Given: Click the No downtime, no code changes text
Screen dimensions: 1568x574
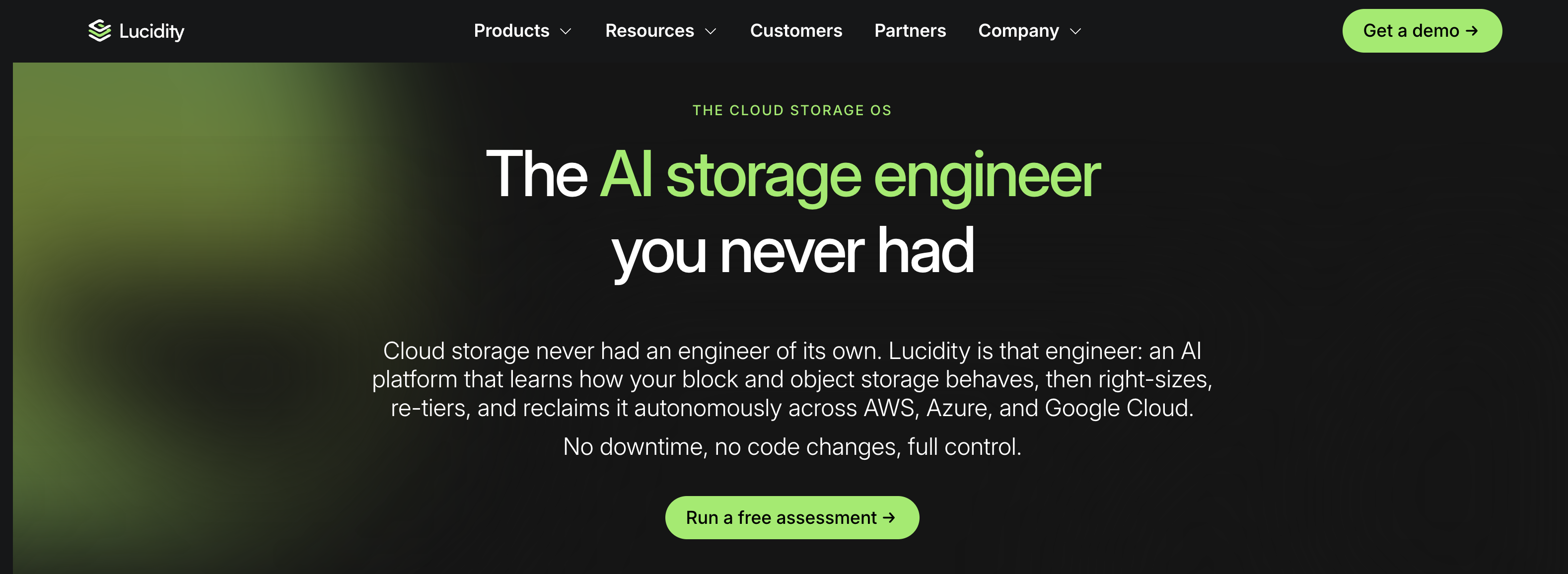Looking at the screenshot, I should (792, 447).
